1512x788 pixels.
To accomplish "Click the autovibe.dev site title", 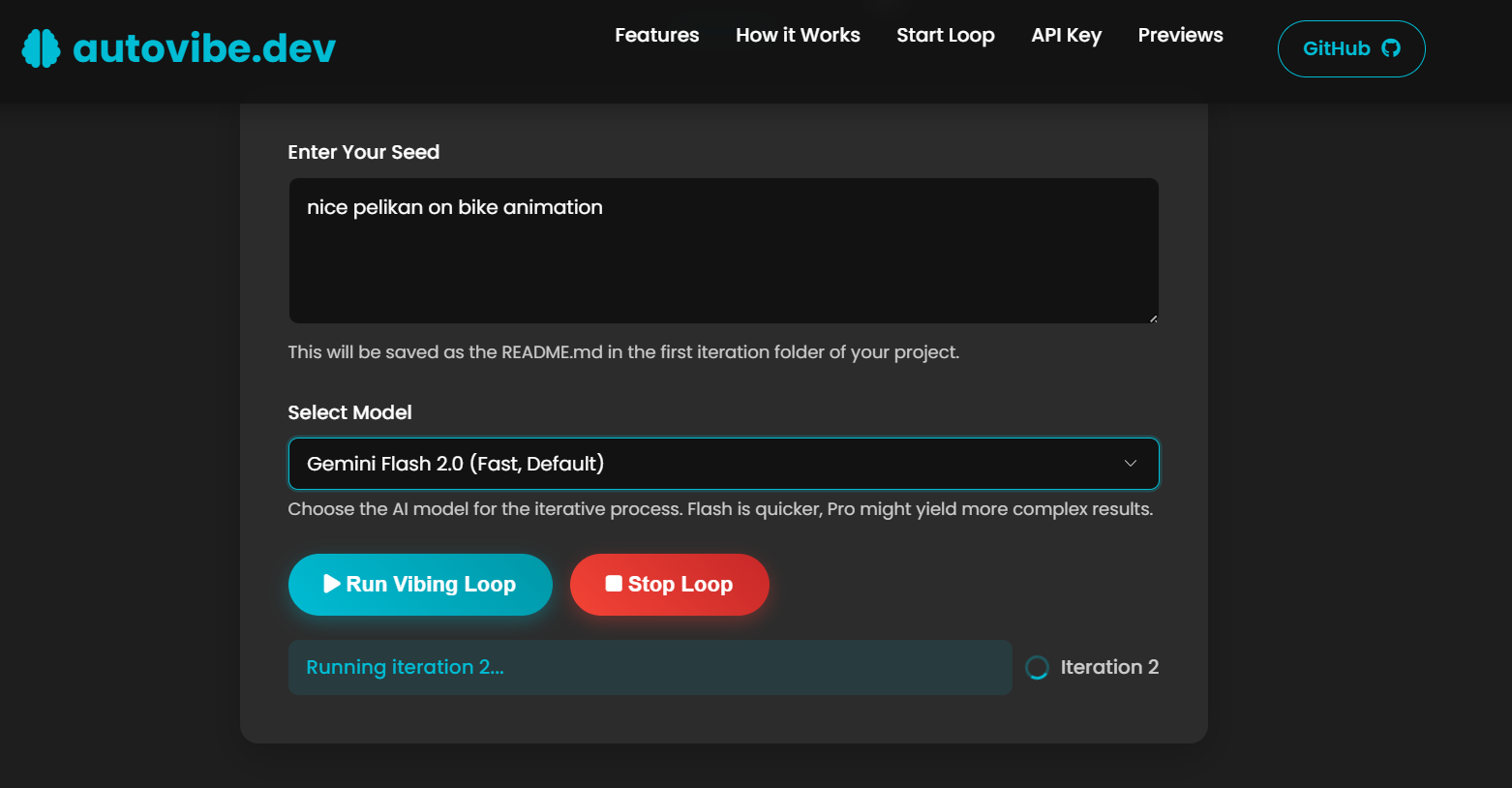I will coord(204,48).
